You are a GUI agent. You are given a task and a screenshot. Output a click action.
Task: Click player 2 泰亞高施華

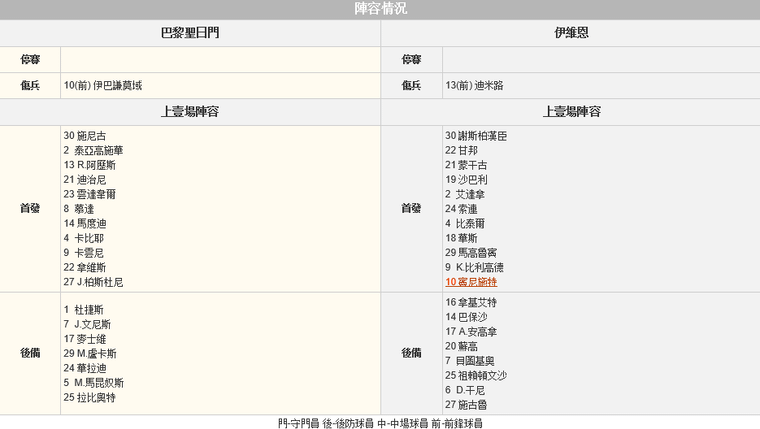click(93, 150)
